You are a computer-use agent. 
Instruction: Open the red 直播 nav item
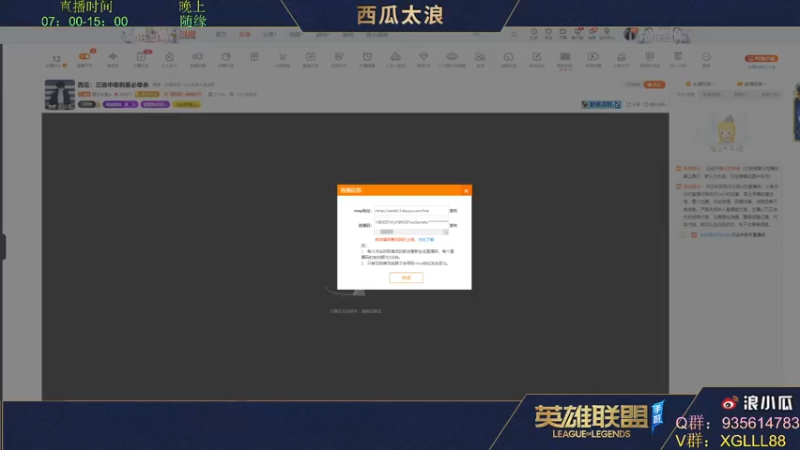tap(245, 35)
